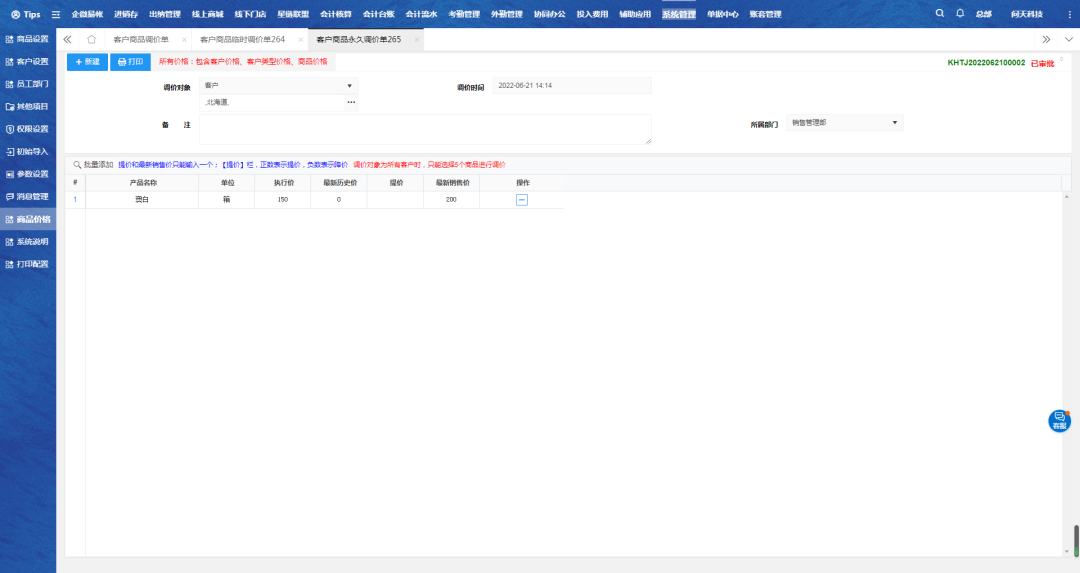Toggle the hamburger menu next to Tips
The width and height of the screenshot is (1080, 573).
(56, 14)
